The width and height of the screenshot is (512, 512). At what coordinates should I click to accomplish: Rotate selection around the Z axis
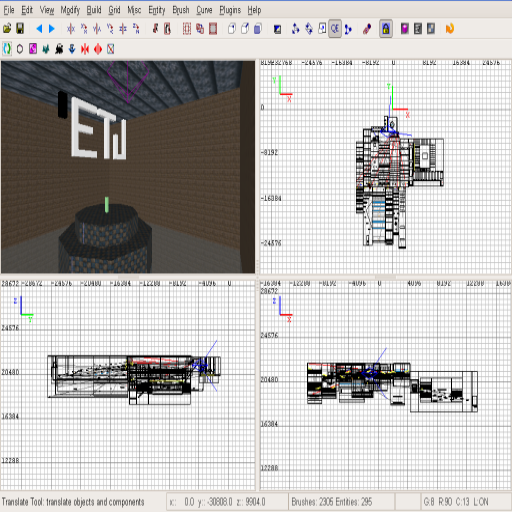[136, 29]
